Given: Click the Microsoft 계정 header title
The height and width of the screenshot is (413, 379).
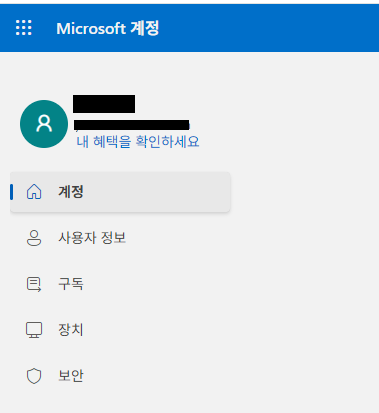Looking at the screenshot, I should point(108,28).
